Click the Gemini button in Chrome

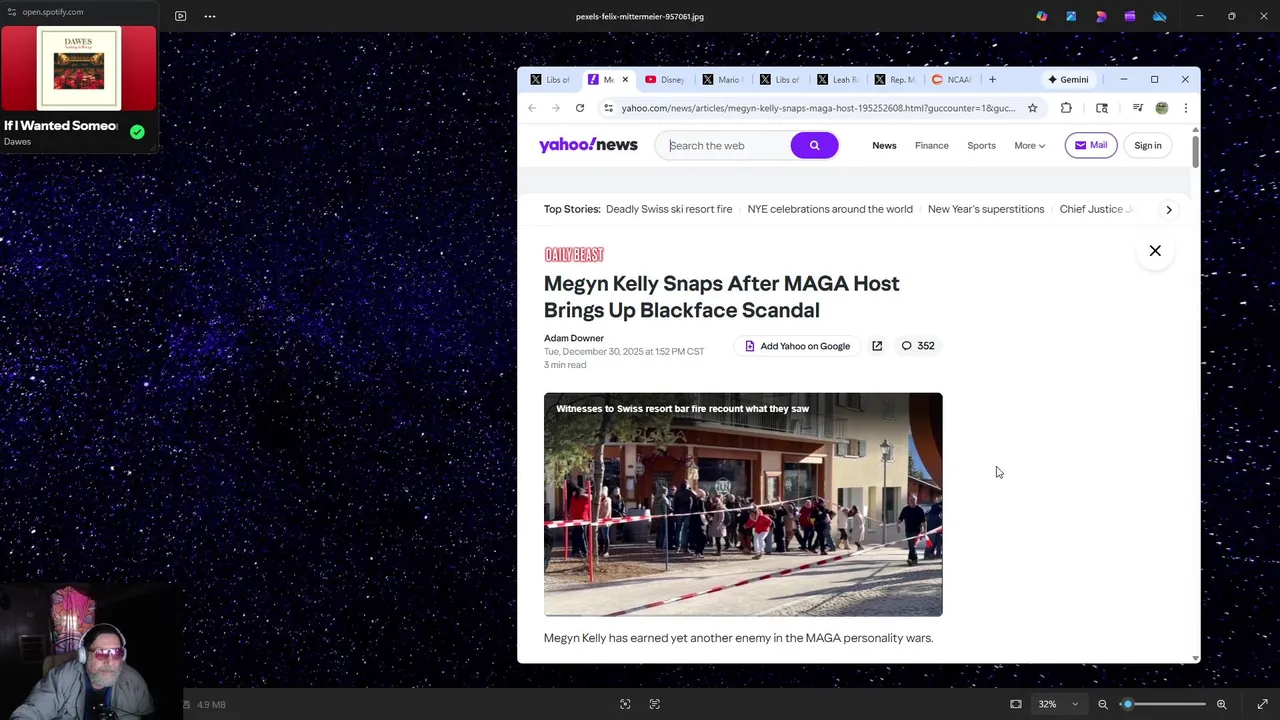click(x=1068, y=80)
